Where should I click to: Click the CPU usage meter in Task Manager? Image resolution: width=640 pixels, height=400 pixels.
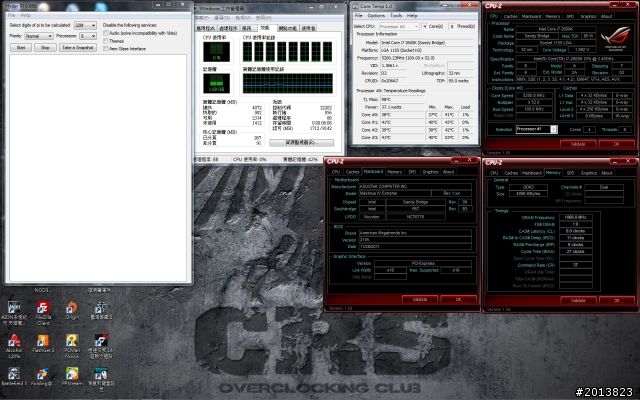pos(216,51)
